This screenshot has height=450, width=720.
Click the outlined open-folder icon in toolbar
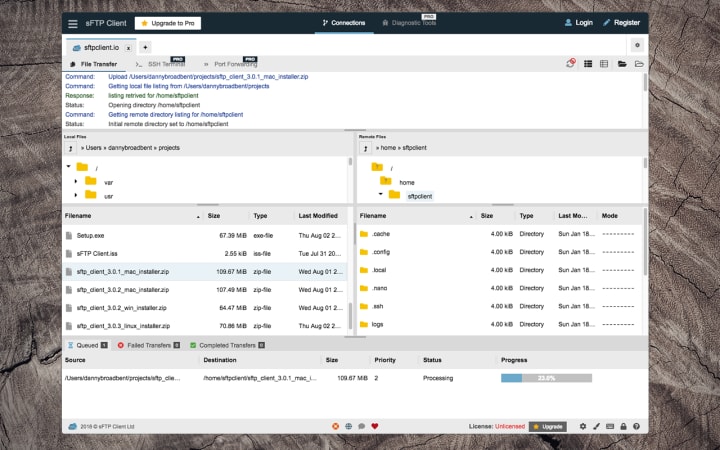pyautogui.click(x=639, y=64)
